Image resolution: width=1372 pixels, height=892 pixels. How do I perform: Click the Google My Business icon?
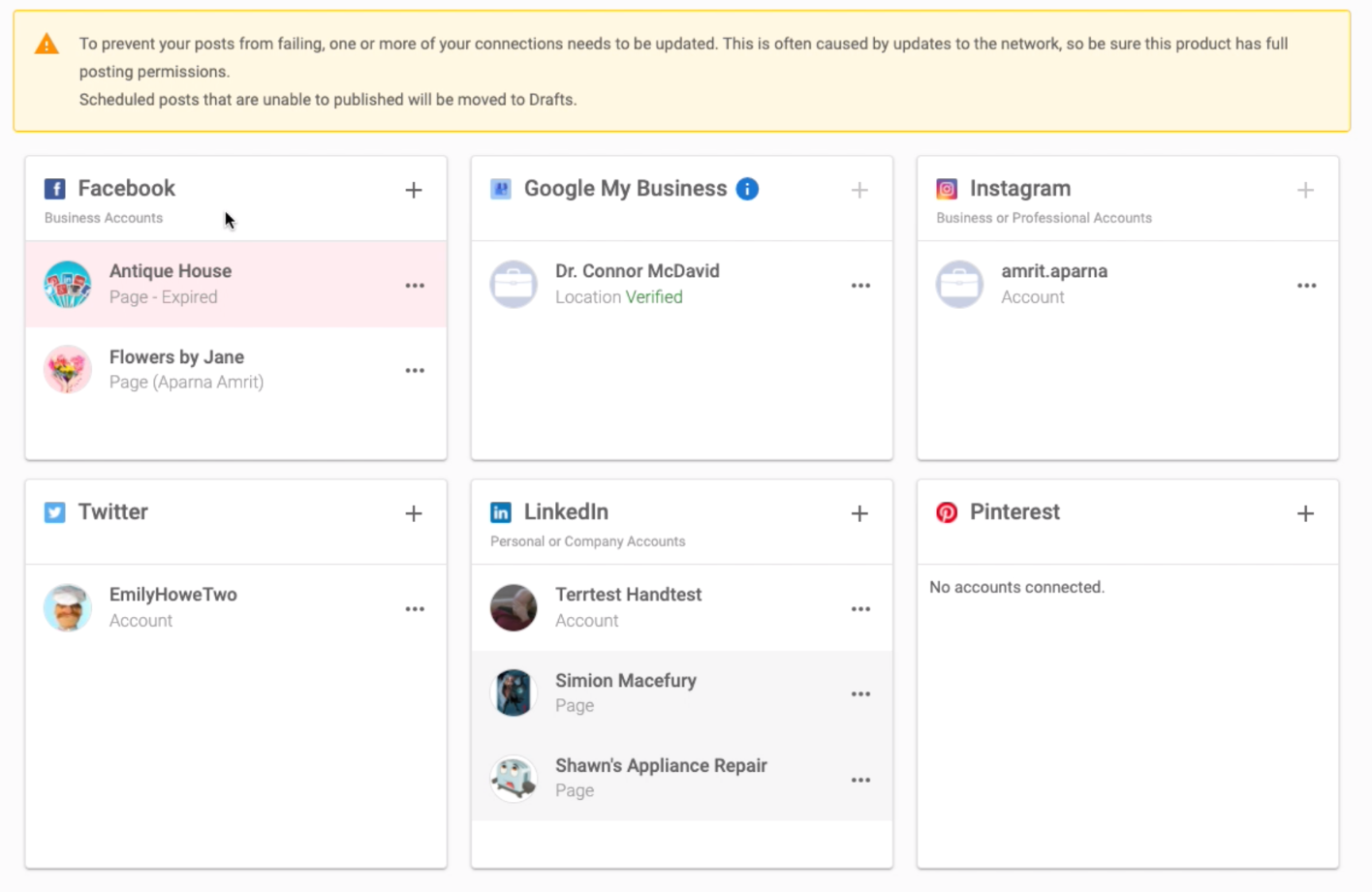pos(500,189)
